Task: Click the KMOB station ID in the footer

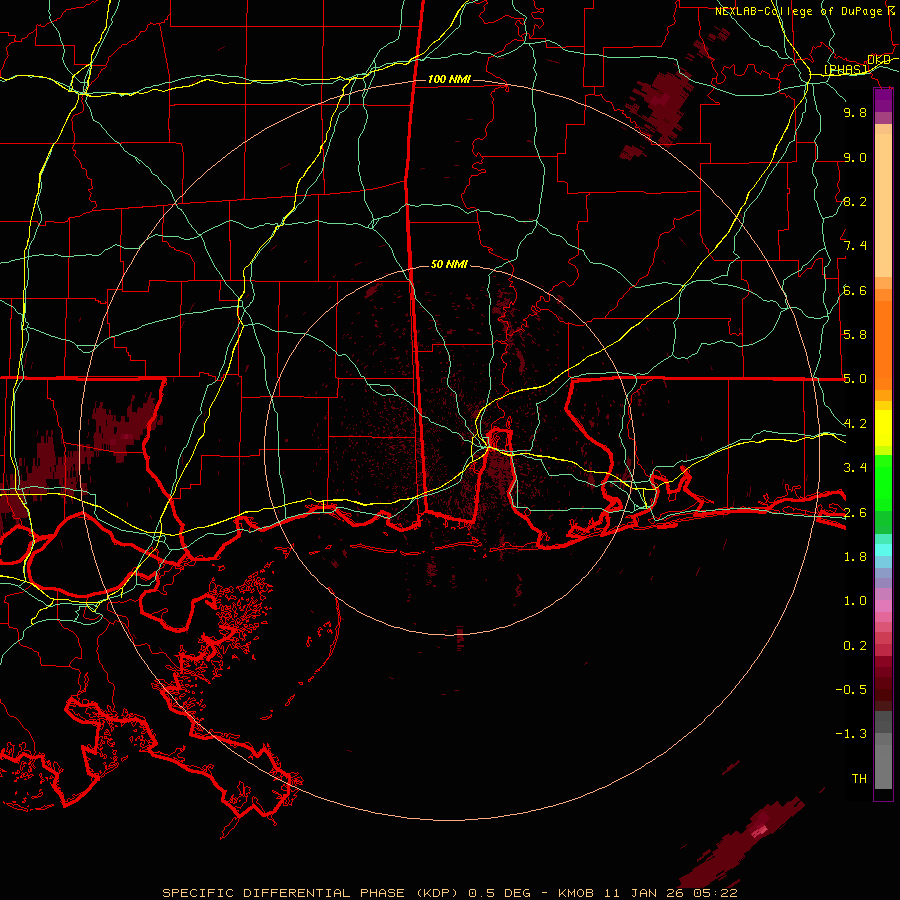Action: [x=576, y=893]
